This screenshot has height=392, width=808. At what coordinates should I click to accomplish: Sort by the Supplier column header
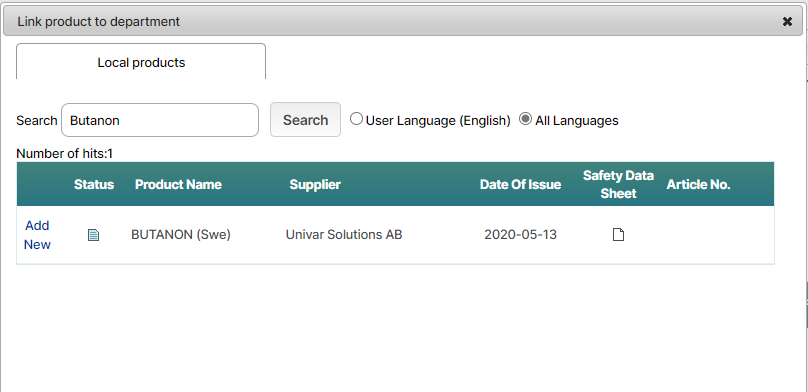[x=315, y=184]
